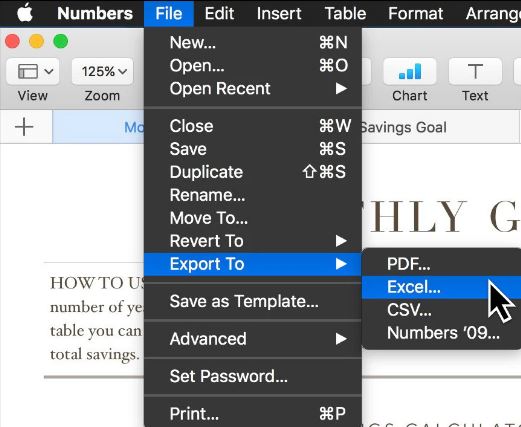Expand the Advanced submenu

253,339
